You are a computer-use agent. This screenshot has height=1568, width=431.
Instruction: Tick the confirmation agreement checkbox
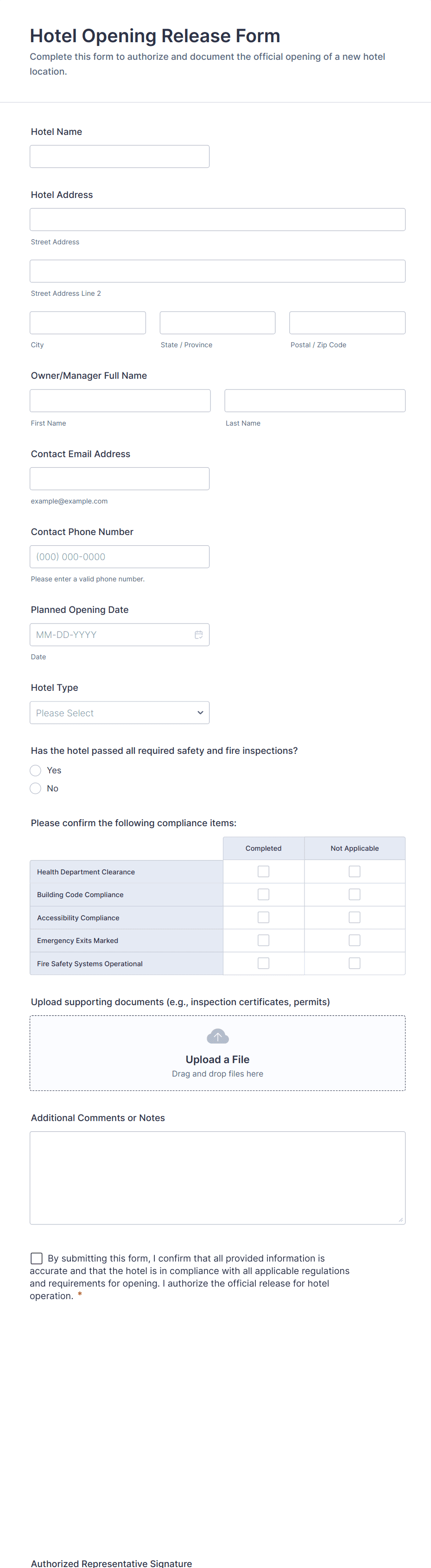click(x=37, y=1257)
